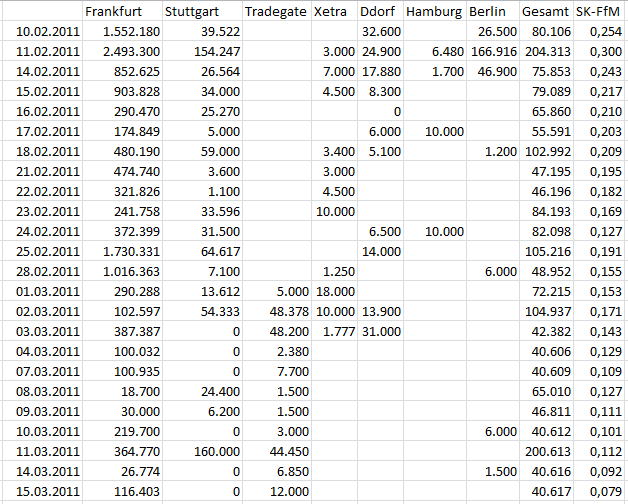The height and width of the screenshot is (504, 628).
Task: Click the date cell 24.02.2011
Action: (x=42, y=231)
